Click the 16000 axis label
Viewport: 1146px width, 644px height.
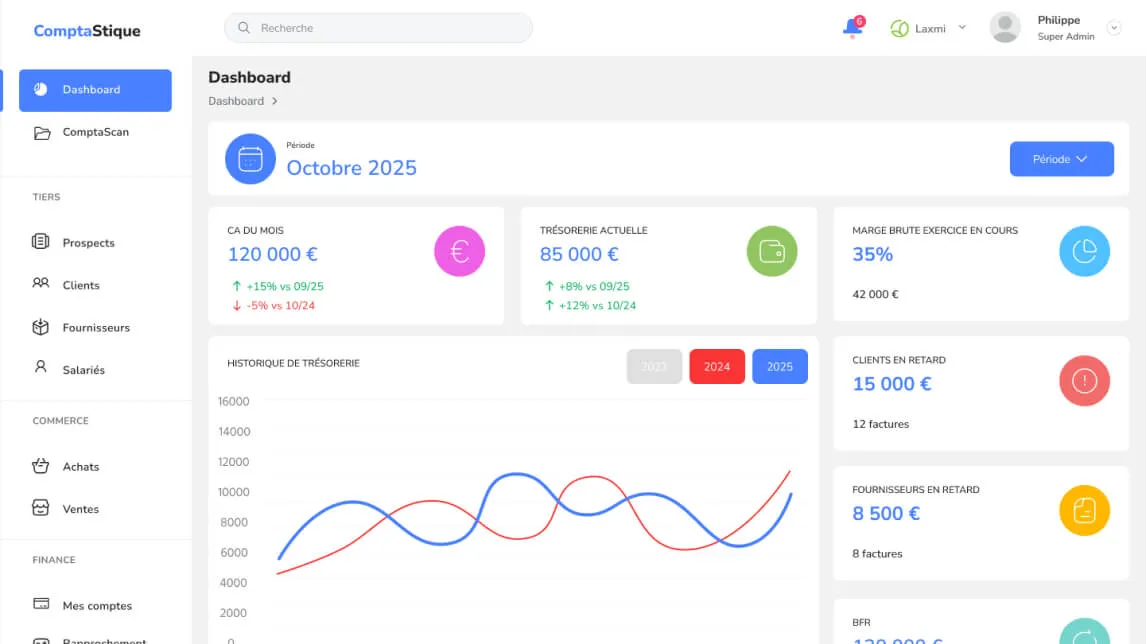click(234, 401)
